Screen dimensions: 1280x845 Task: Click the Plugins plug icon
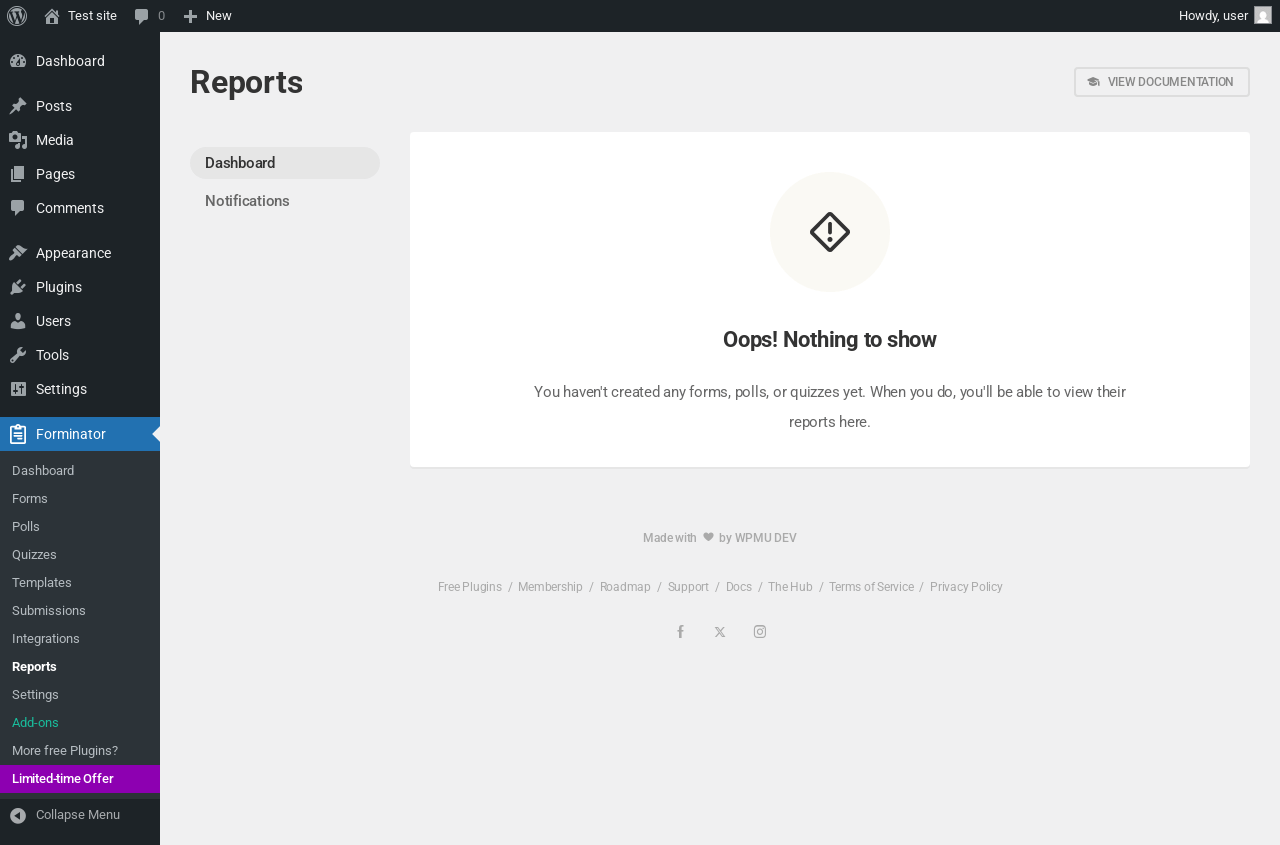[x=18, y=287]
